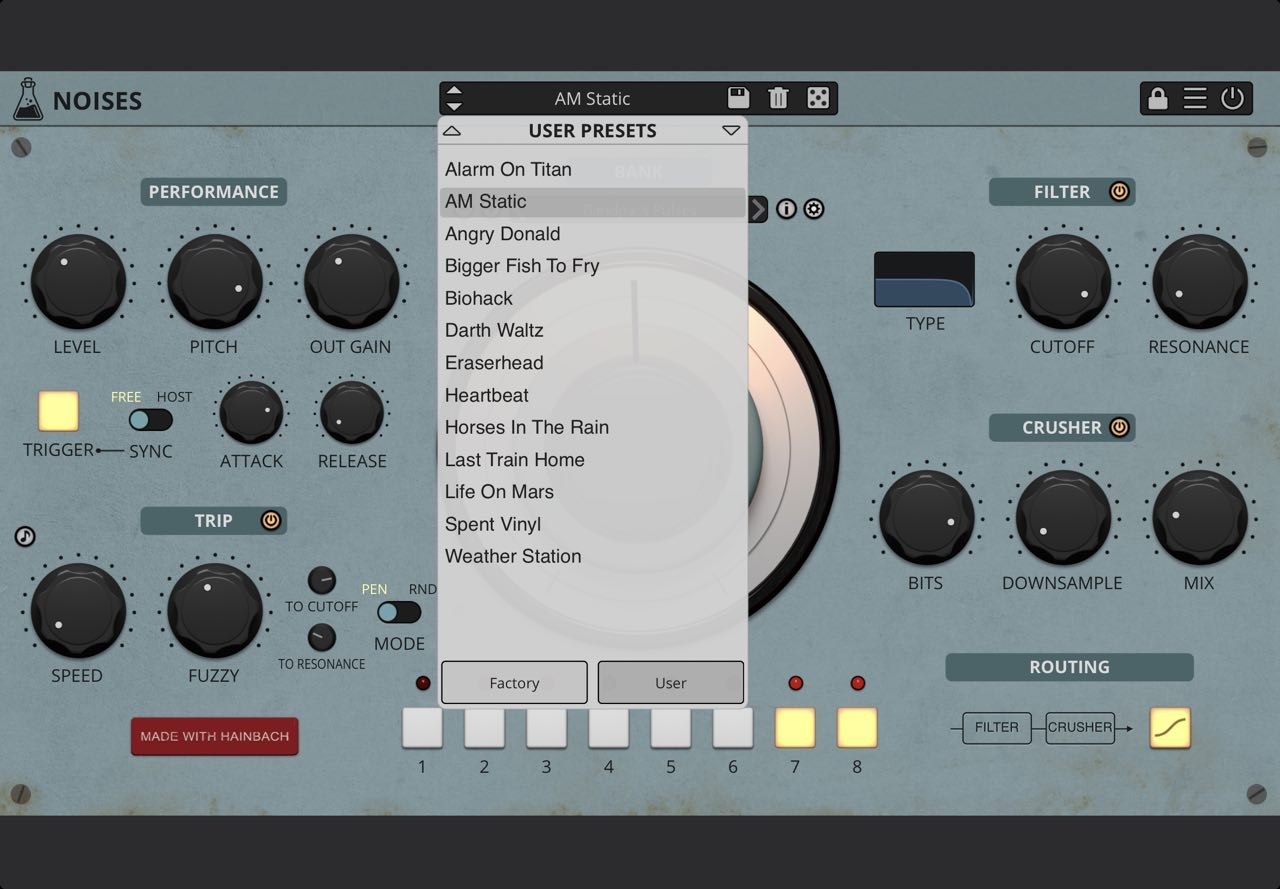The width and height of the screenshot is (1280, 889).
Task: Open the hamburger menu icon
Action: (x=1195, y=98)
